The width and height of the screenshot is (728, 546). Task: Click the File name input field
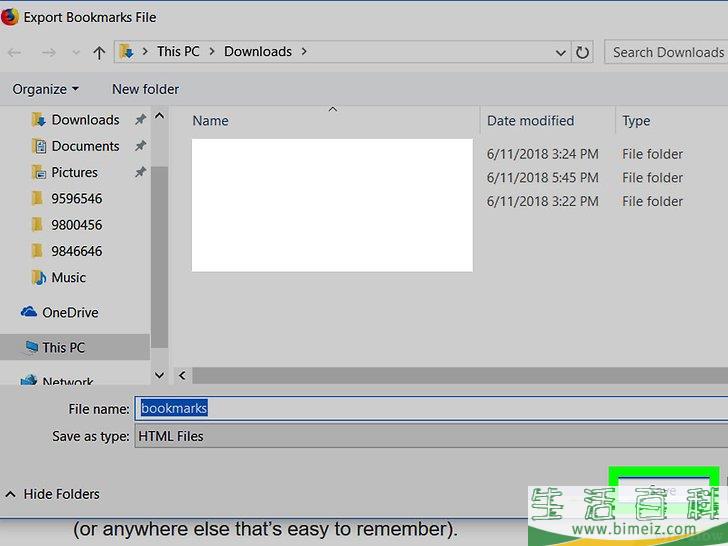pos(430,408)
